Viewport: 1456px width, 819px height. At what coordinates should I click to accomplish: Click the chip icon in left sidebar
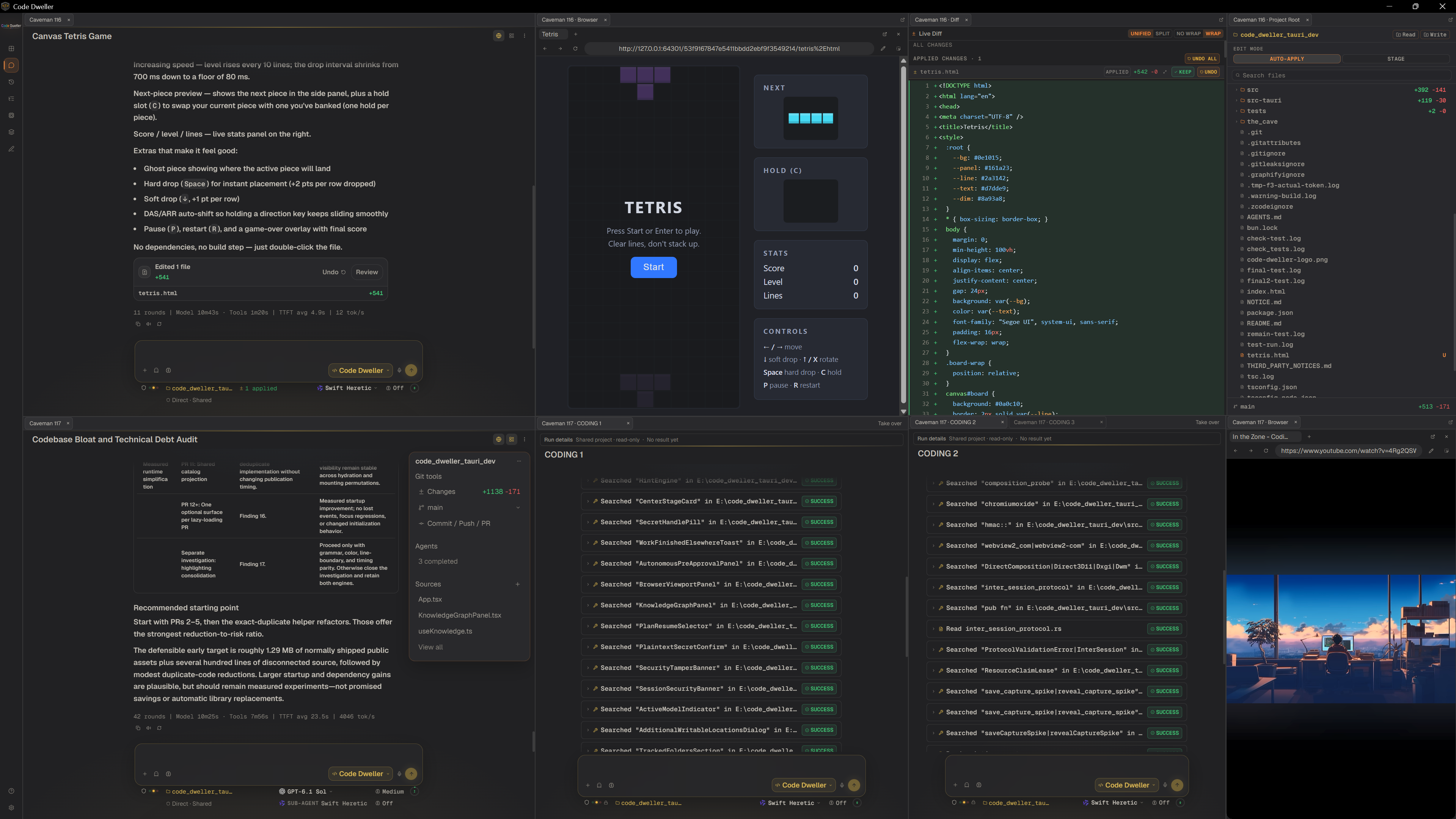tap(11, 115)
